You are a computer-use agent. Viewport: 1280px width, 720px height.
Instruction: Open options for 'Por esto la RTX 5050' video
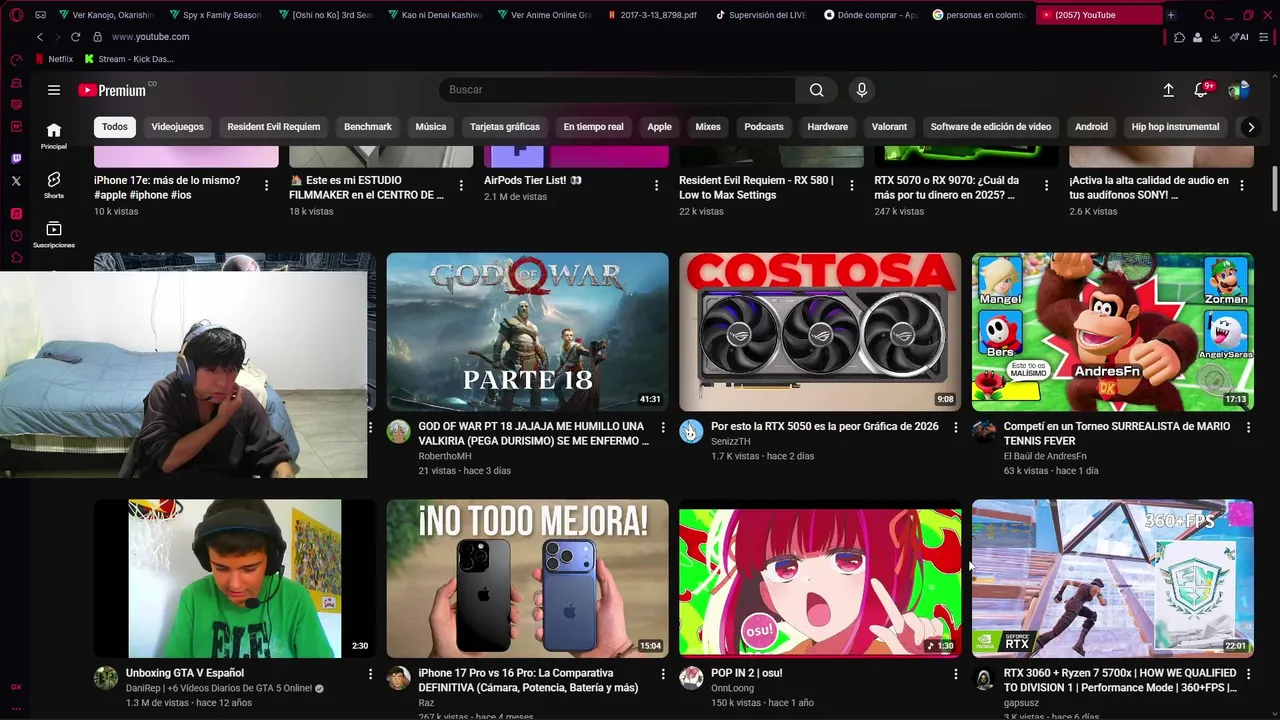955,427
